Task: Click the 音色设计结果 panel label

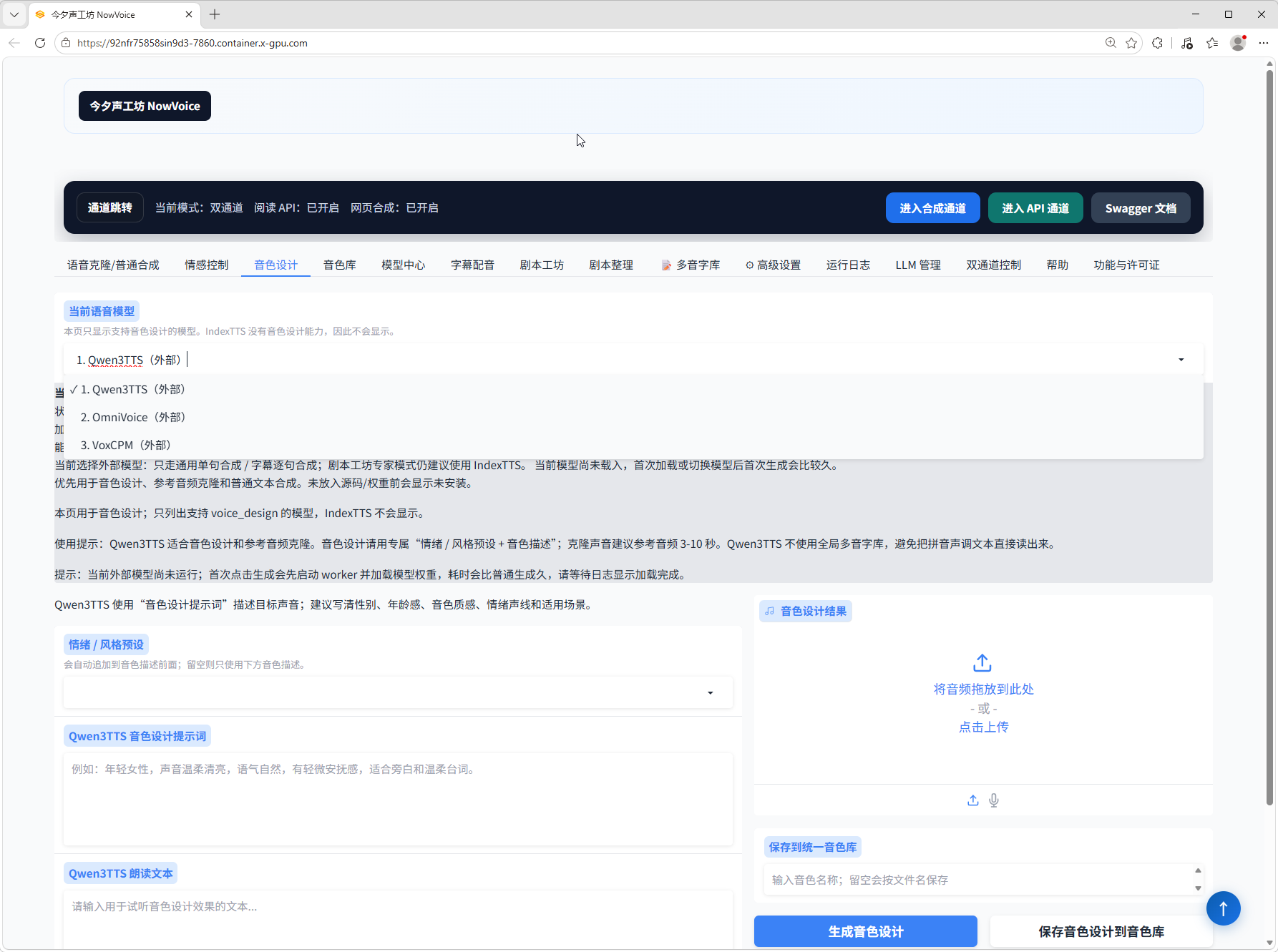Action: pos(806,611)
